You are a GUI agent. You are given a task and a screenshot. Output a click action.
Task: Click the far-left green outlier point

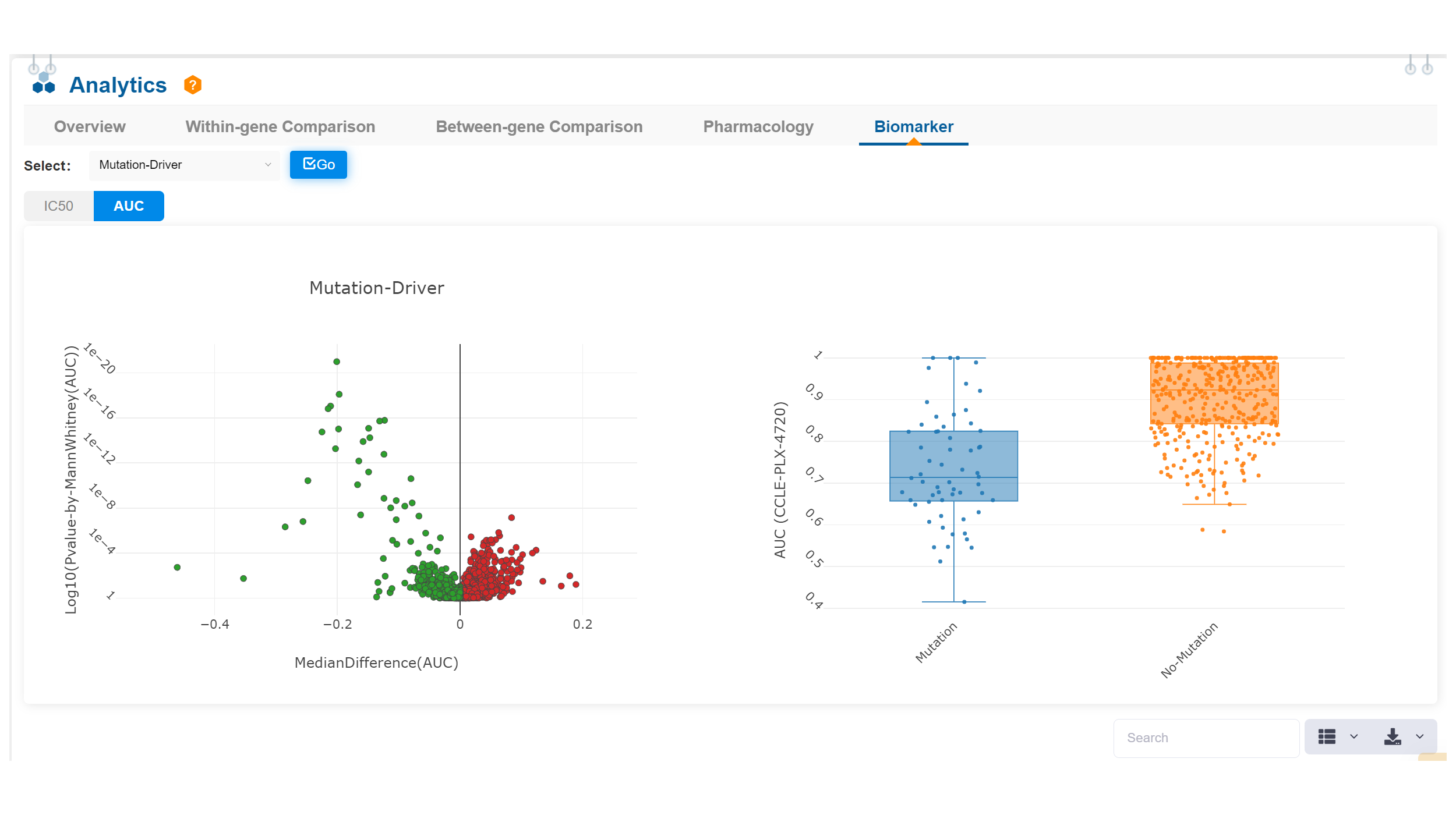coord(177,567)
